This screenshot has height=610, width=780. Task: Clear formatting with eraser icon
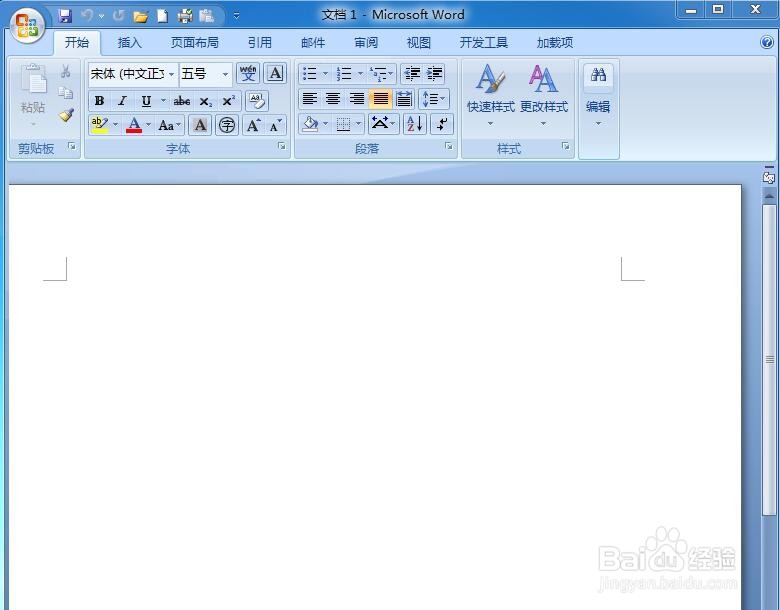click(257, 101)
